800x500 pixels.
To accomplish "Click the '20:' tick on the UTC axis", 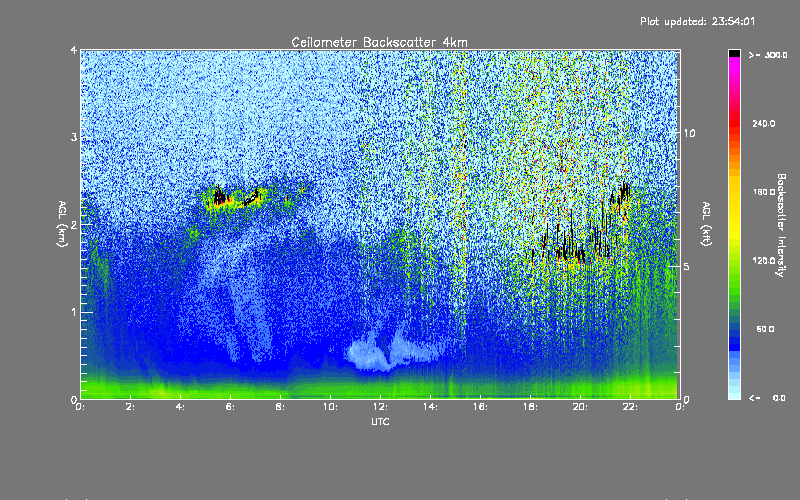I will [x=580, y=407].
